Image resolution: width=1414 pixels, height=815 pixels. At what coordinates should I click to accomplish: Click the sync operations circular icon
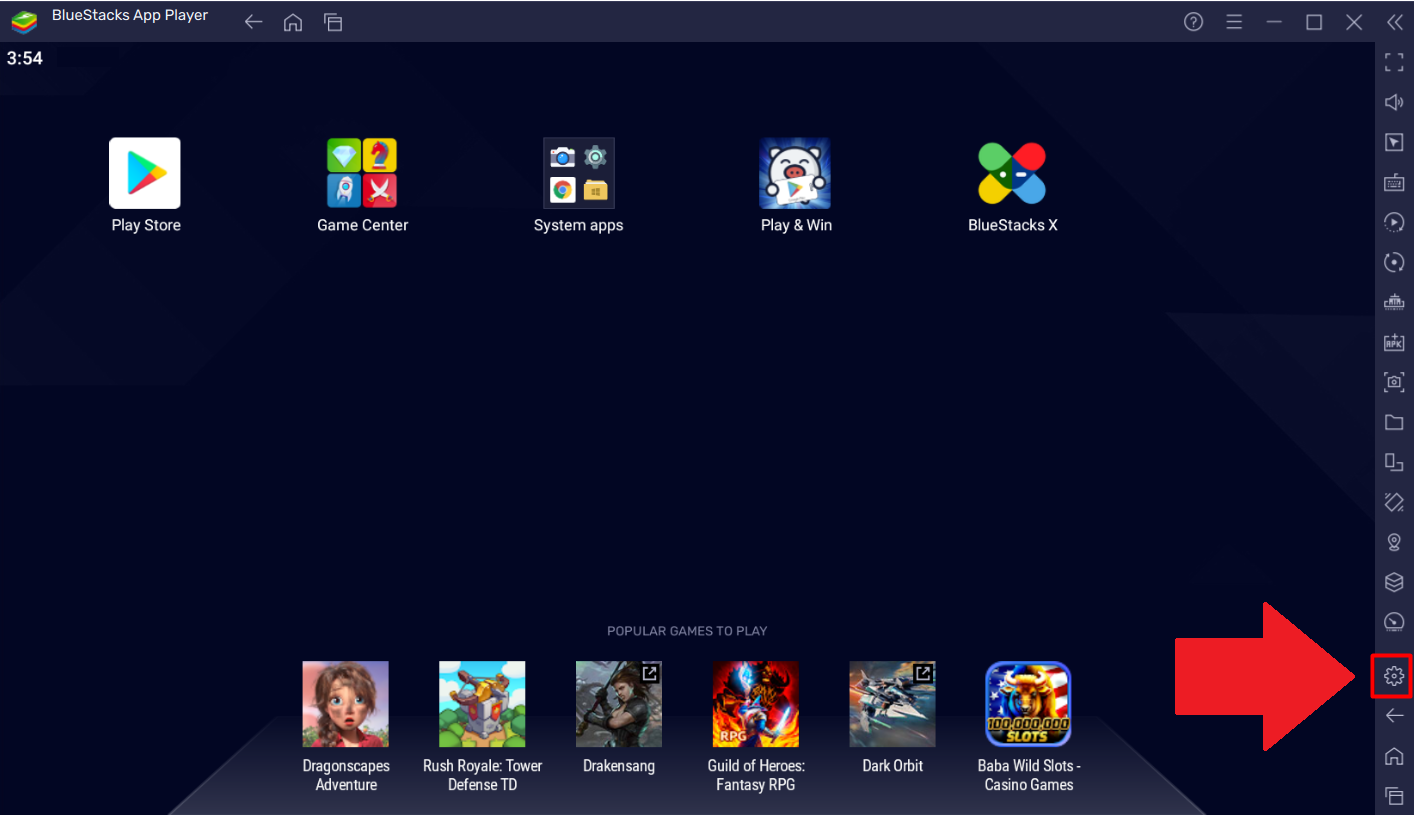point(1394,262)
